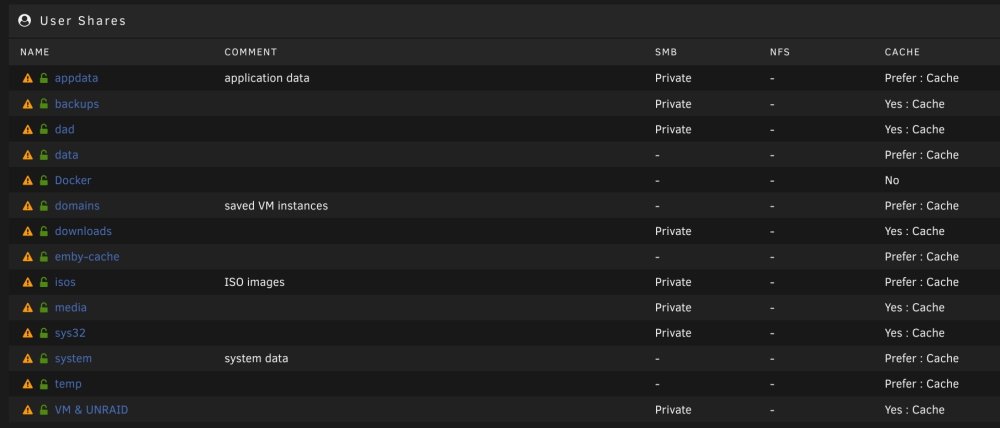1000x428 pixels.
Task: Click the green padlock next to sys32
Action: coord(43,333)
